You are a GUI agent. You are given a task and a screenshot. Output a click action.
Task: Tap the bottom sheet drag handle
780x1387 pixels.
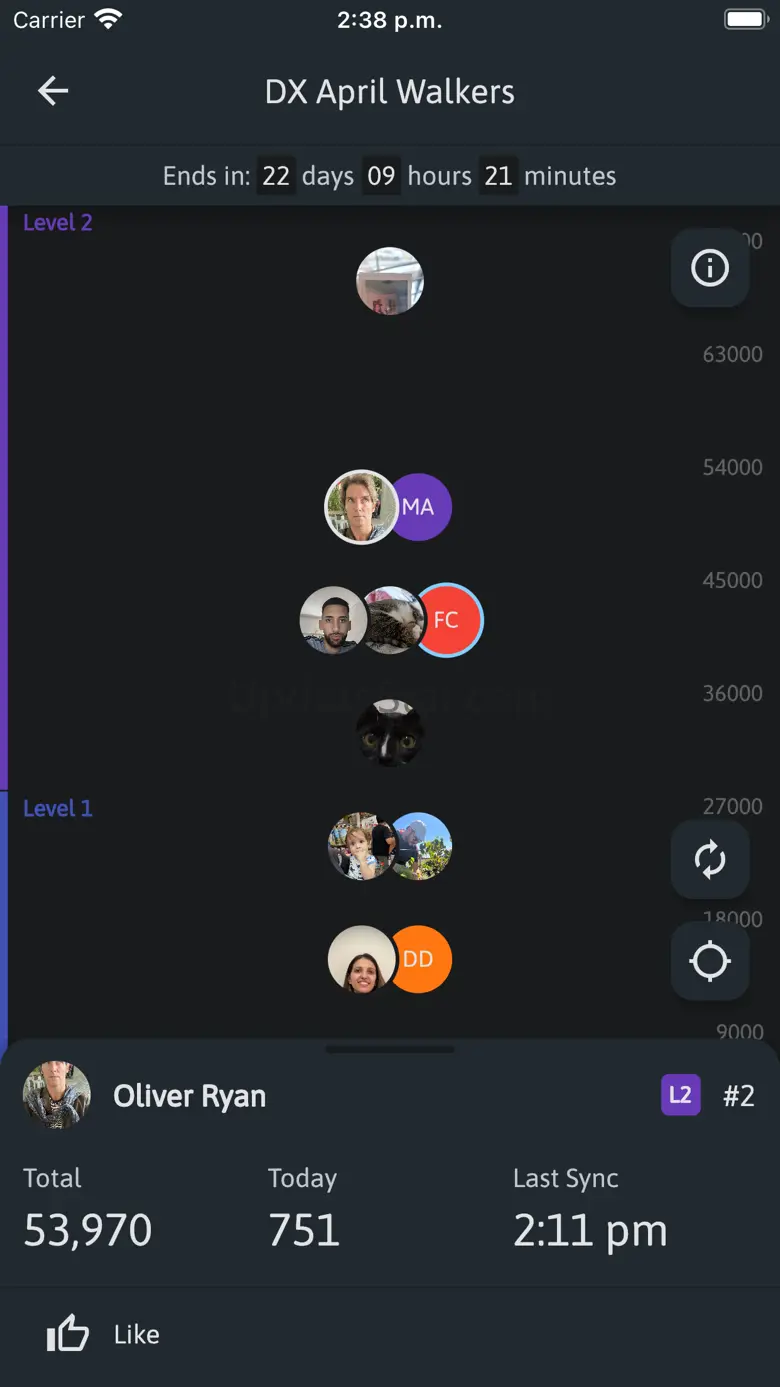click(390, 1049)
